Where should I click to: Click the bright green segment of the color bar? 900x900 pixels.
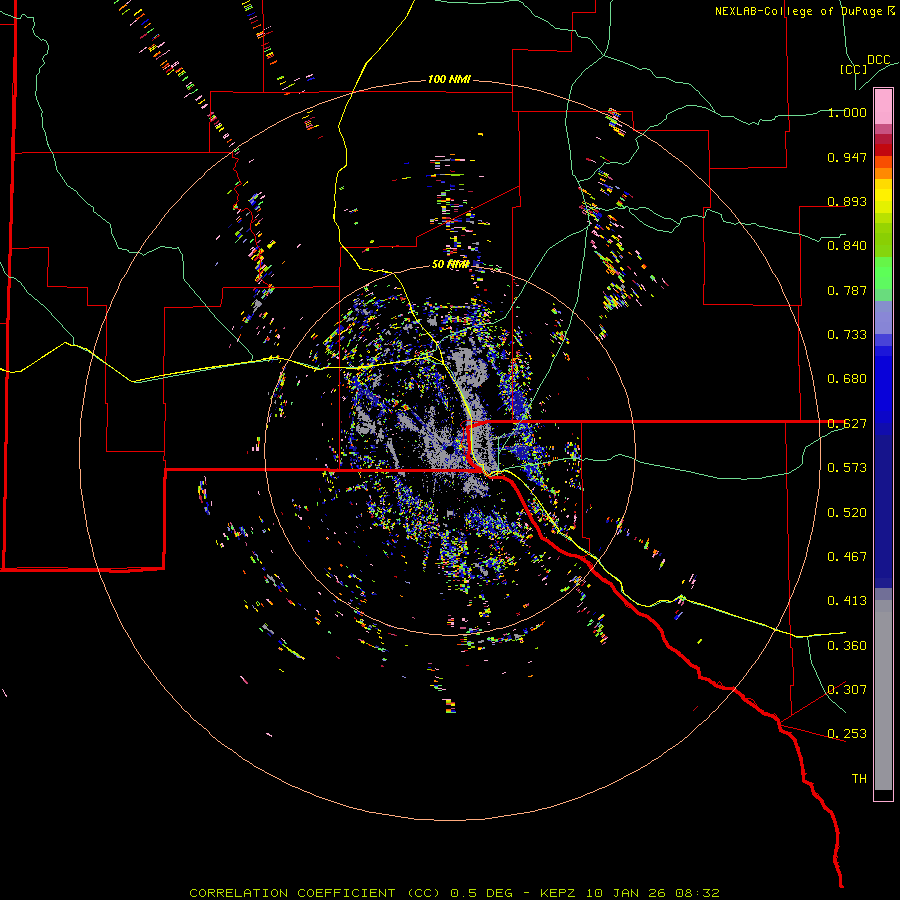tap(883, 273)
